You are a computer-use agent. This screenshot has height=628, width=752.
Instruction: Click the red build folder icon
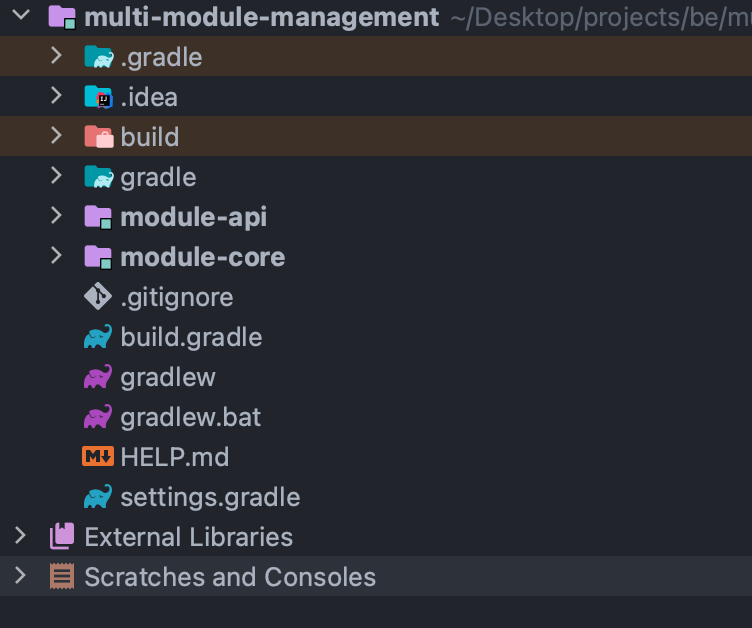point(99,137)
